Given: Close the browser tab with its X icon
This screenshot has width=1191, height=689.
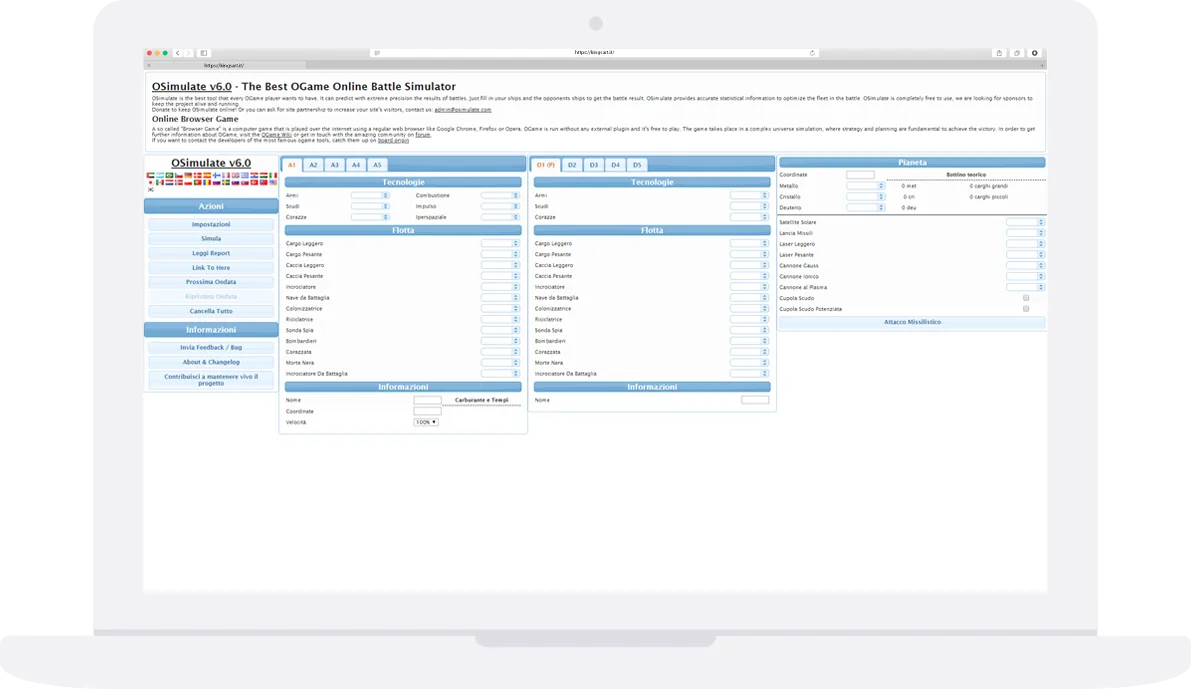Looking at the screenshot, I should 149,65.
